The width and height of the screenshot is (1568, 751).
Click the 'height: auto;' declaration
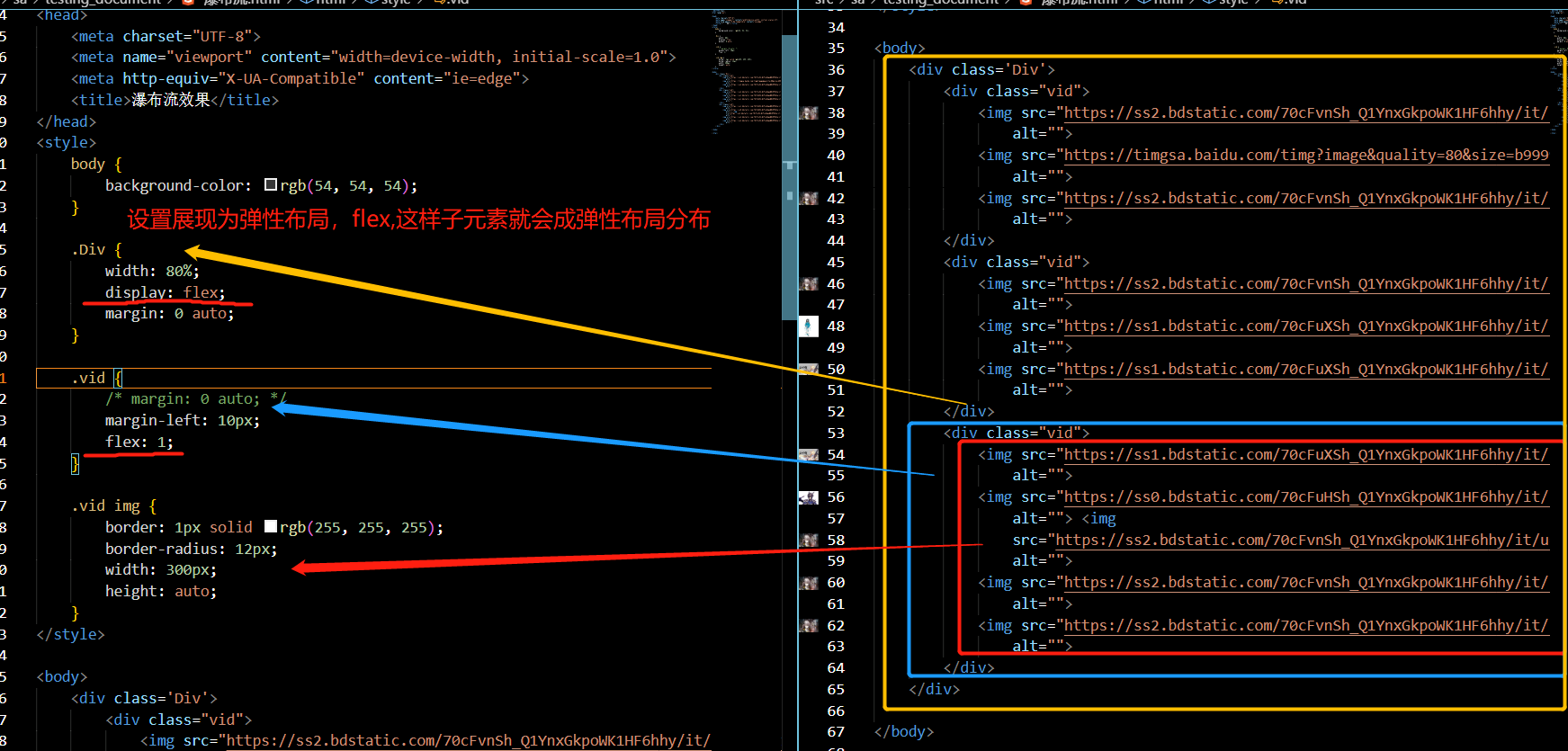tap(161, 591)
